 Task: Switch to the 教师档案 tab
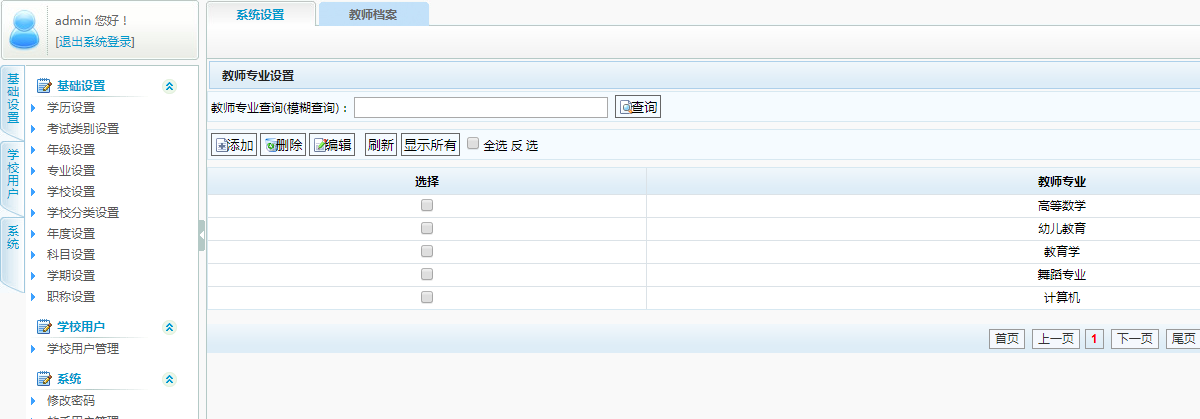pos(373,15)
